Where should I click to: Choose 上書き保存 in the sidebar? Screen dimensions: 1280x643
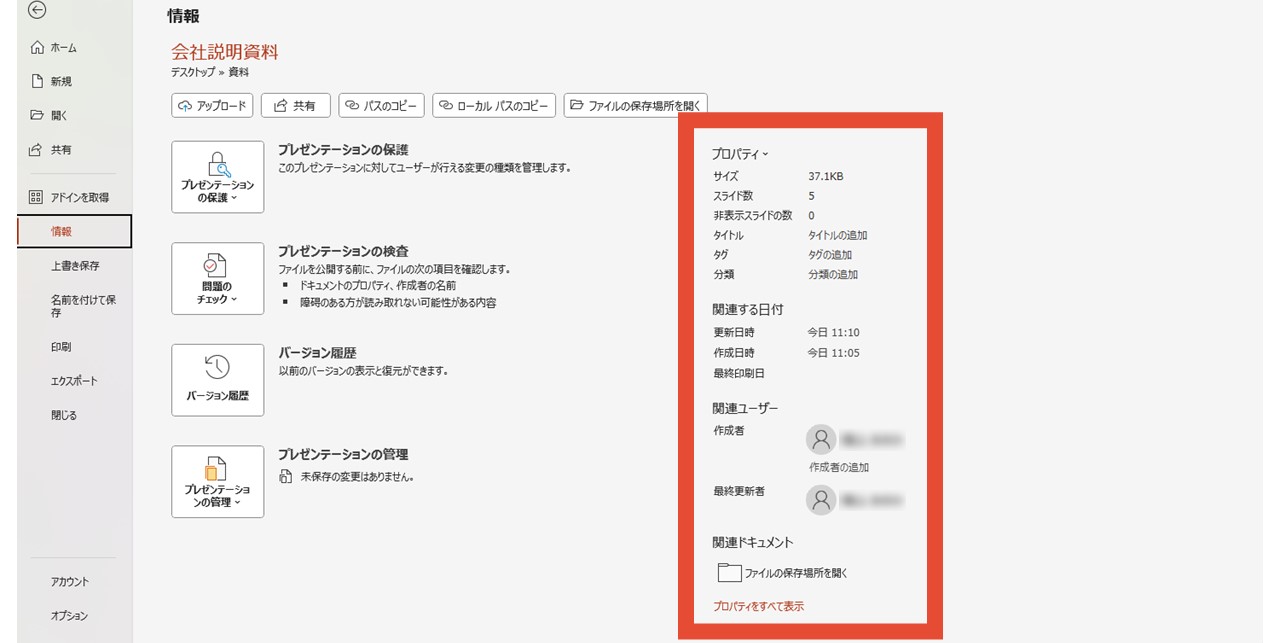75,266
